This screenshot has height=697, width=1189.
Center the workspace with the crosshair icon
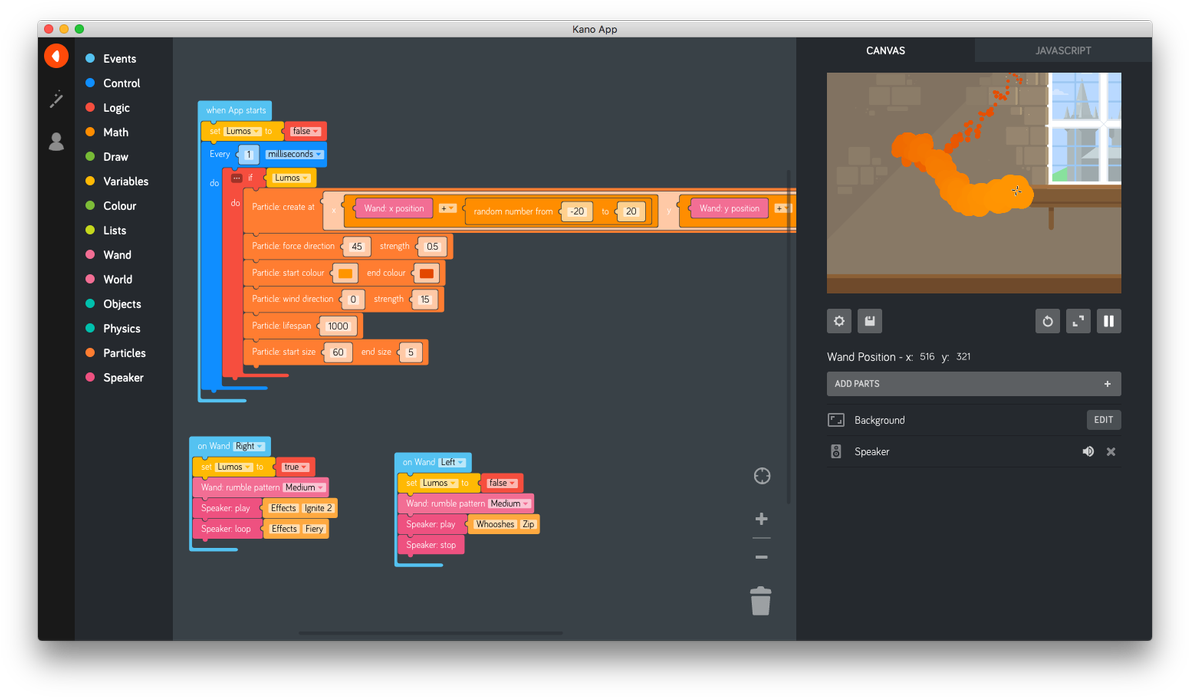(761, 476)
